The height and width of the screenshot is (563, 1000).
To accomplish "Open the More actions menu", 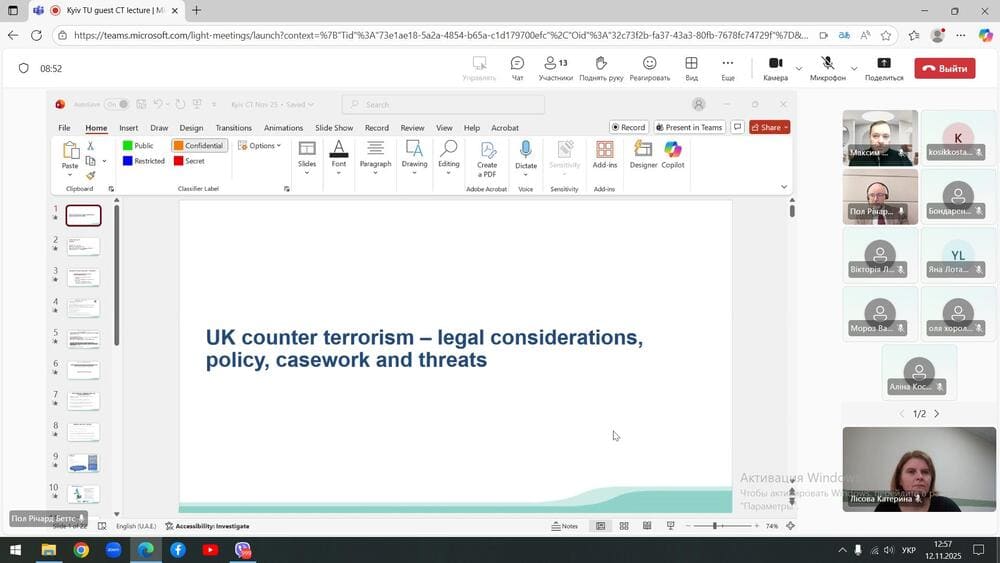I will coord(728,68).
